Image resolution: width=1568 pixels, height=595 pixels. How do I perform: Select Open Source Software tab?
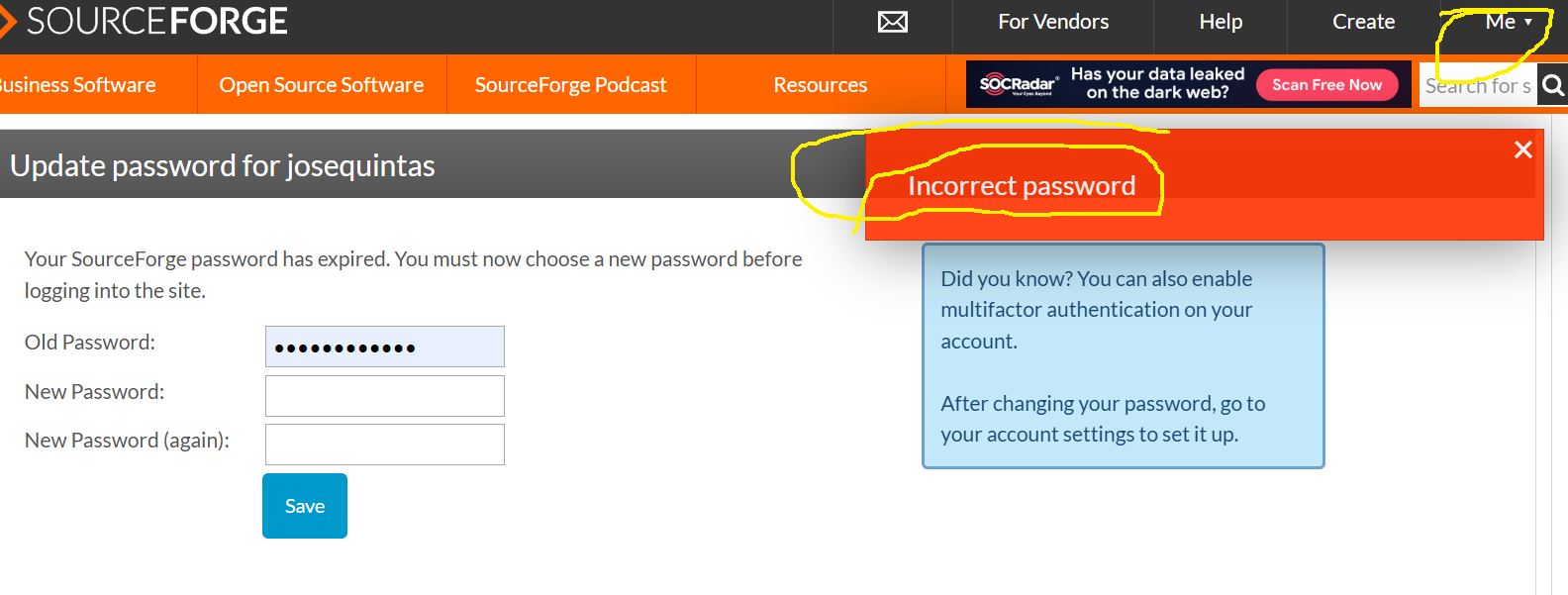[322, 85]
